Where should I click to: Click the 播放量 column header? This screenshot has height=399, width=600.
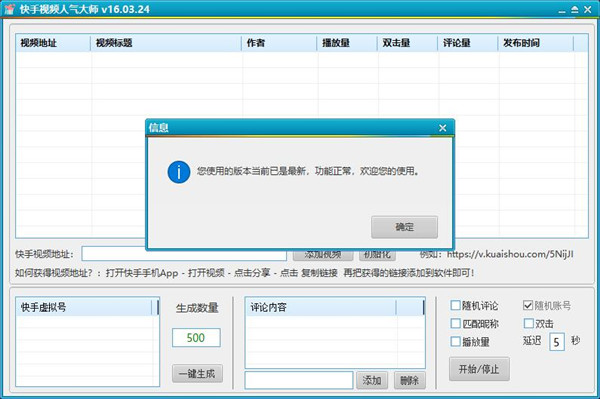[x=347, y=43]
